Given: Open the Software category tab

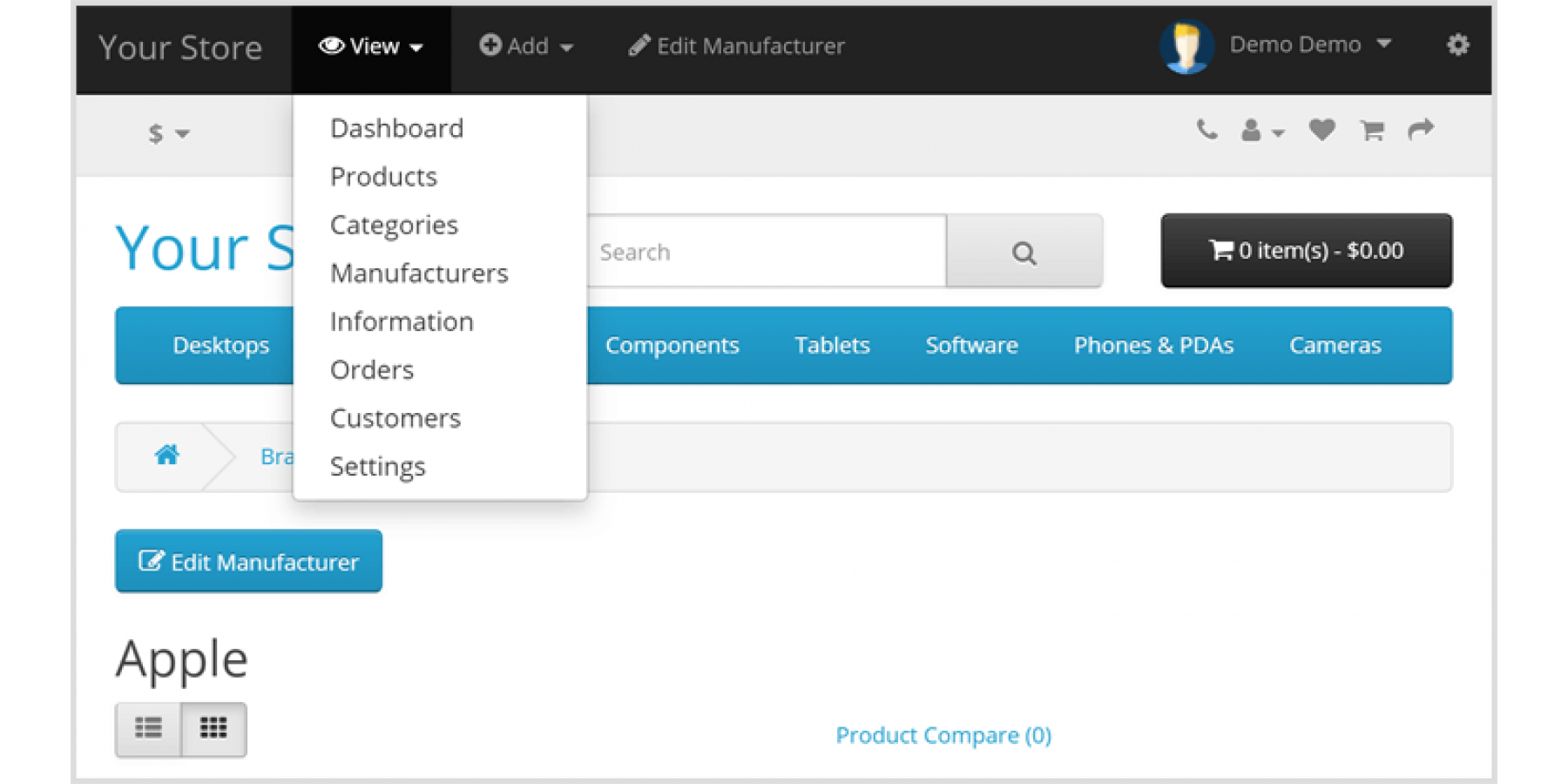Looking at the screenshot, I should (x=971, y=346).
